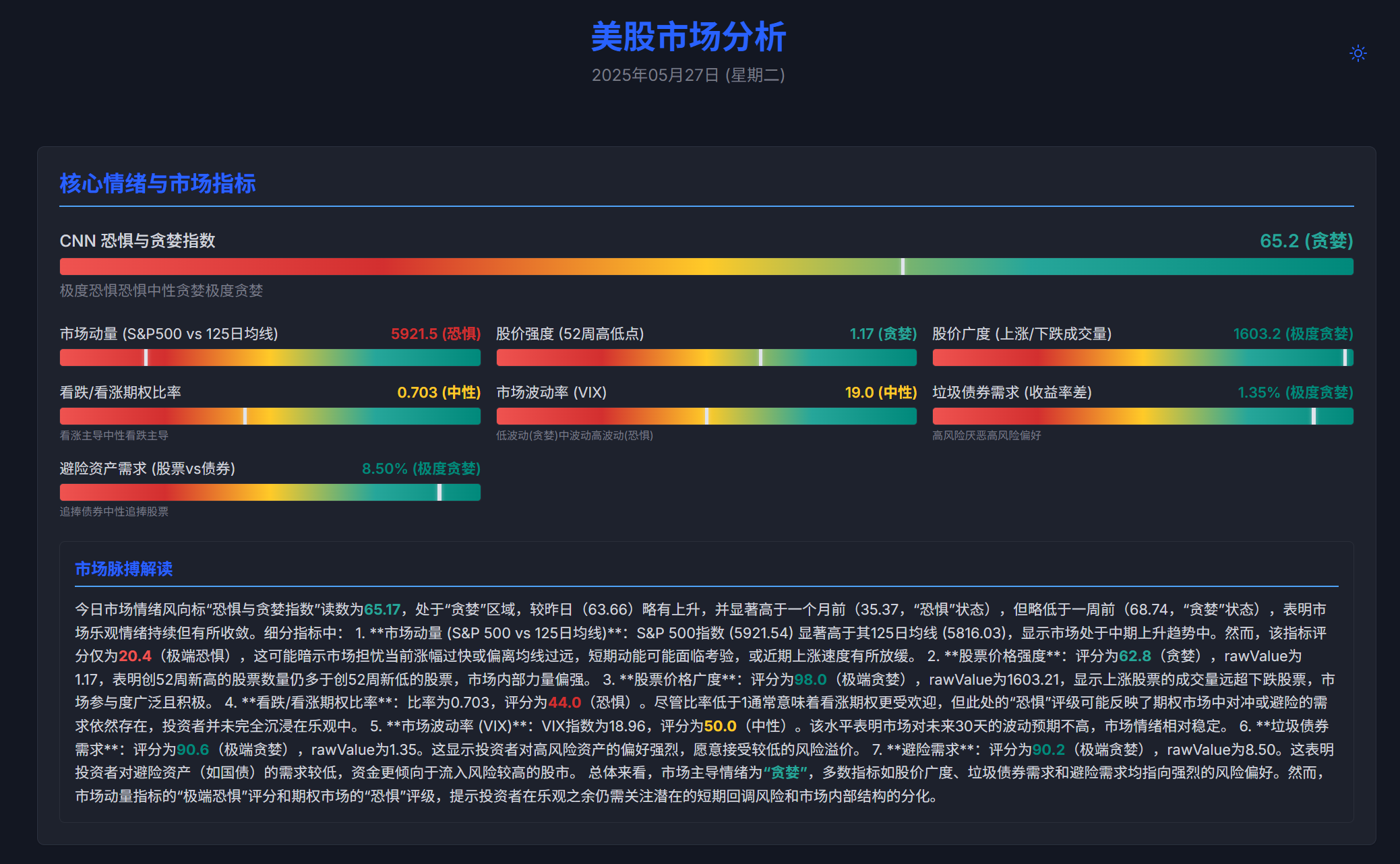Click the 垃圾债券需求 gauge bar
Screen dimensions: 1400x864
click(x=1143, y=416)
